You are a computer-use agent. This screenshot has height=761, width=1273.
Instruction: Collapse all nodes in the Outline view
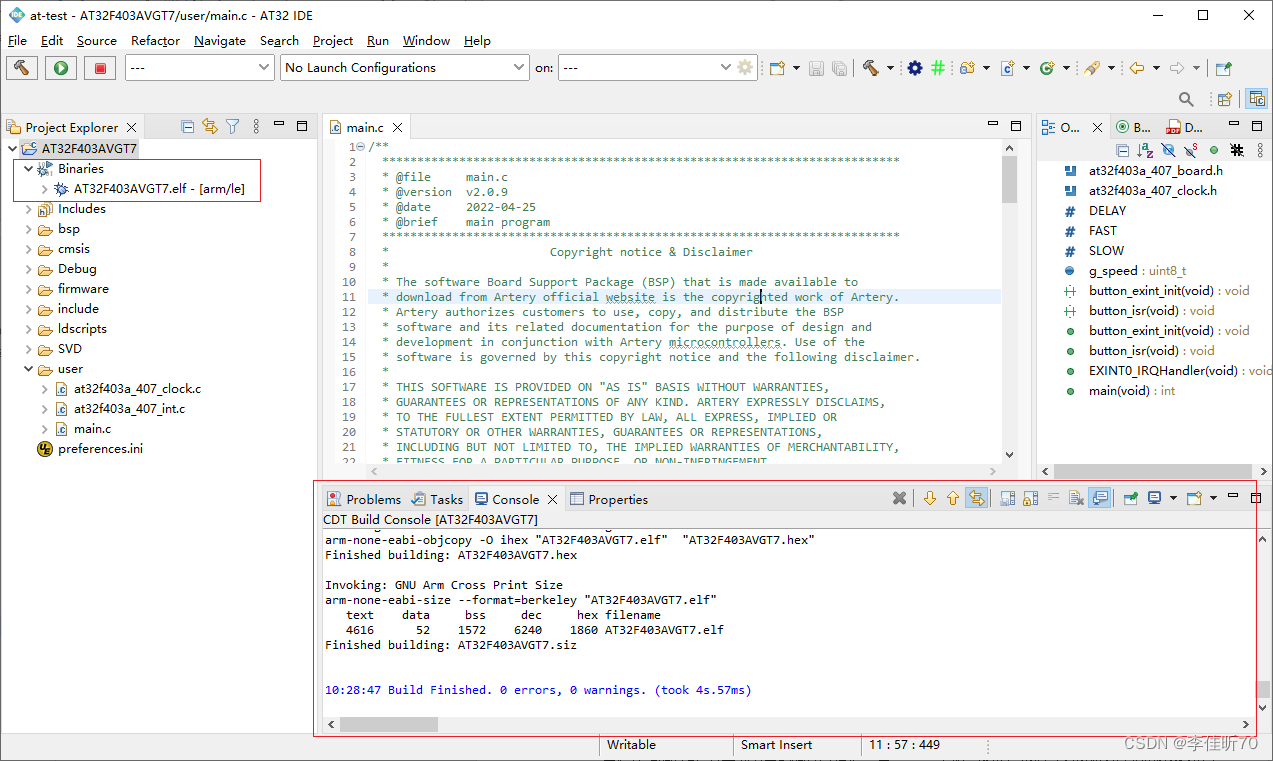1123,150
